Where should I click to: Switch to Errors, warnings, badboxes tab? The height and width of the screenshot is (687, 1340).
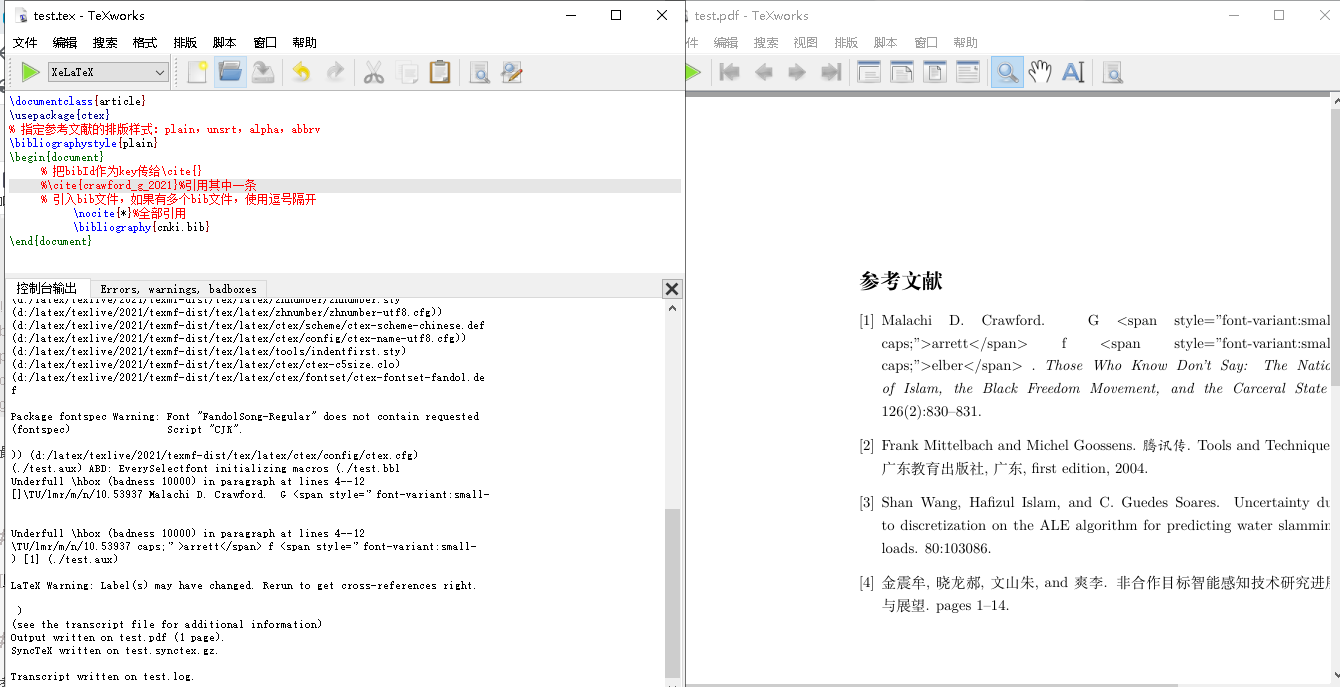click(178, 289)
